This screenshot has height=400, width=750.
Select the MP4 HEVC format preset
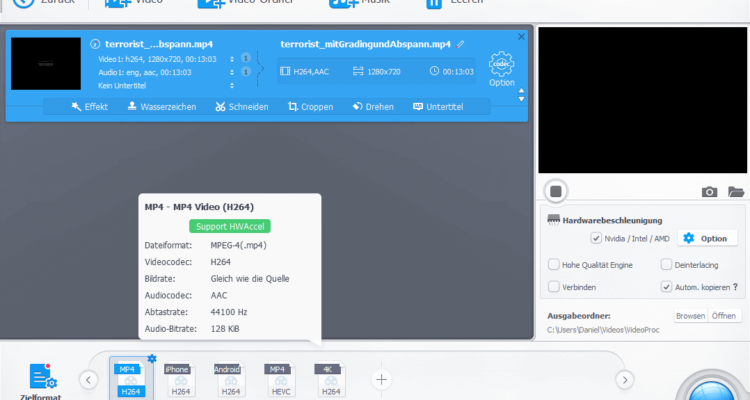(279, 379)
